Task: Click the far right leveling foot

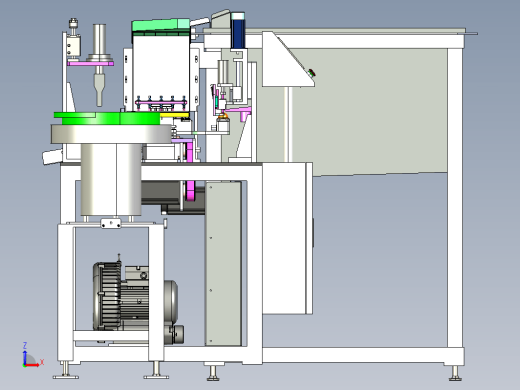Action: tap(455, 373)
